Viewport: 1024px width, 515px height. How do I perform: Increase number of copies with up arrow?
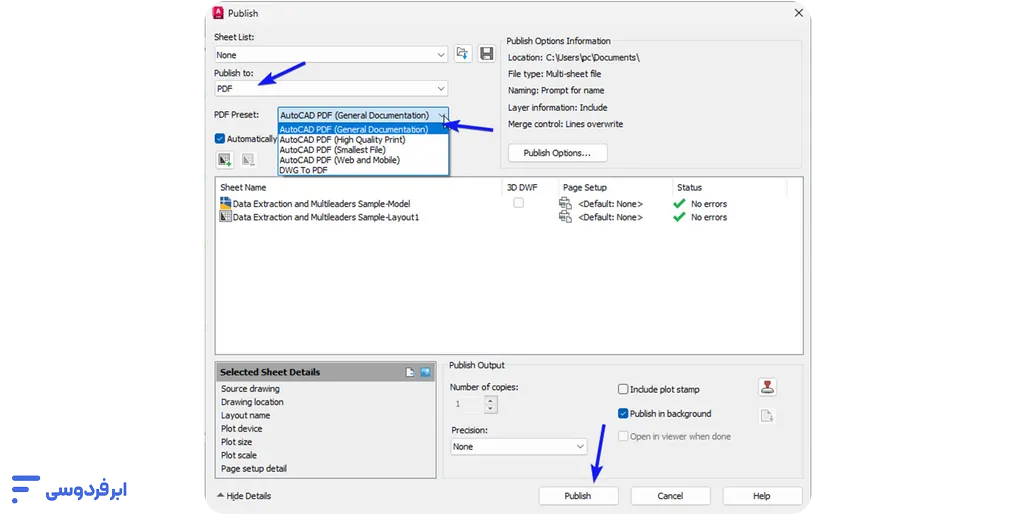(x=490, y=400)
